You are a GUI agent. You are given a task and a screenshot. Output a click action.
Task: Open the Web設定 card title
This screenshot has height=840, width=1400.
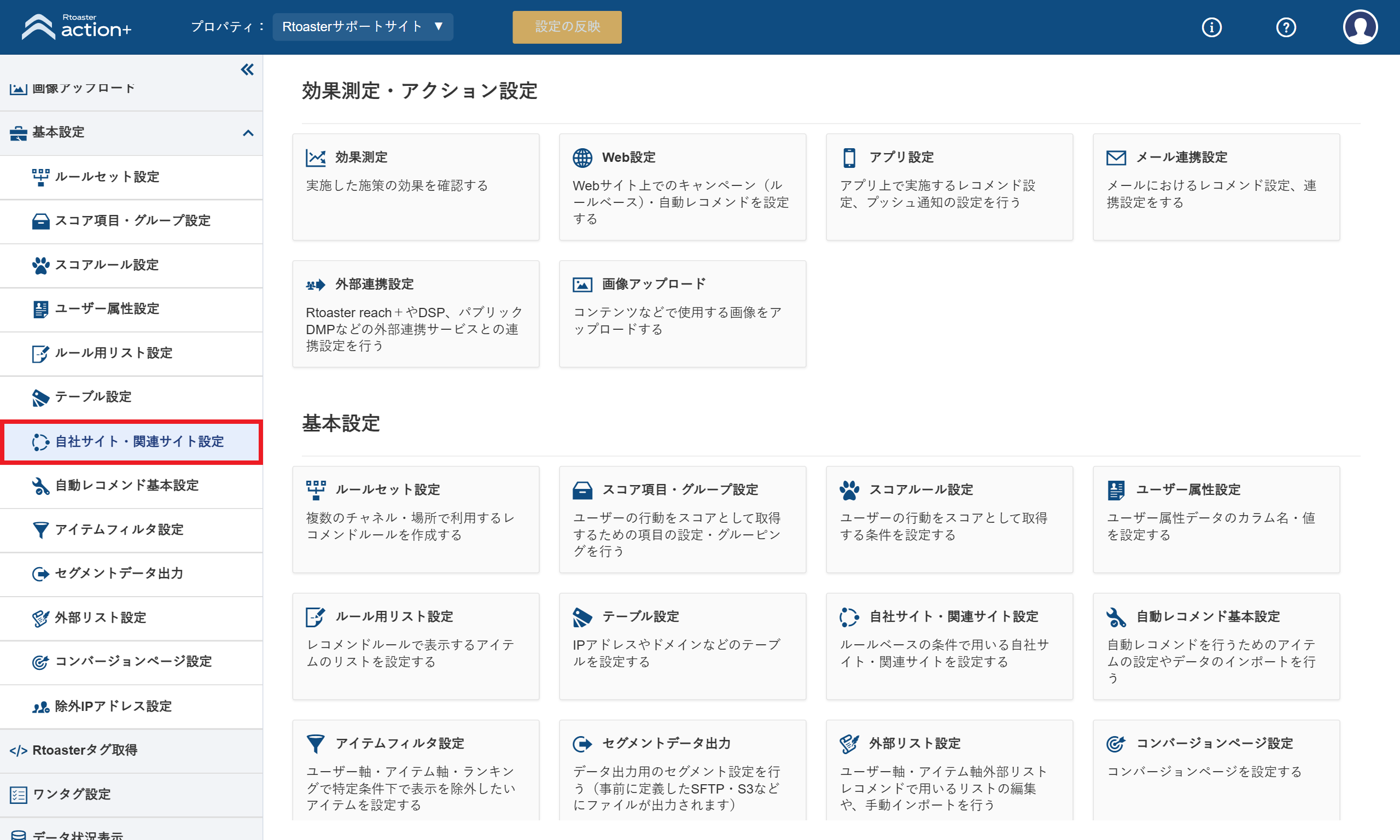[628, 157]
